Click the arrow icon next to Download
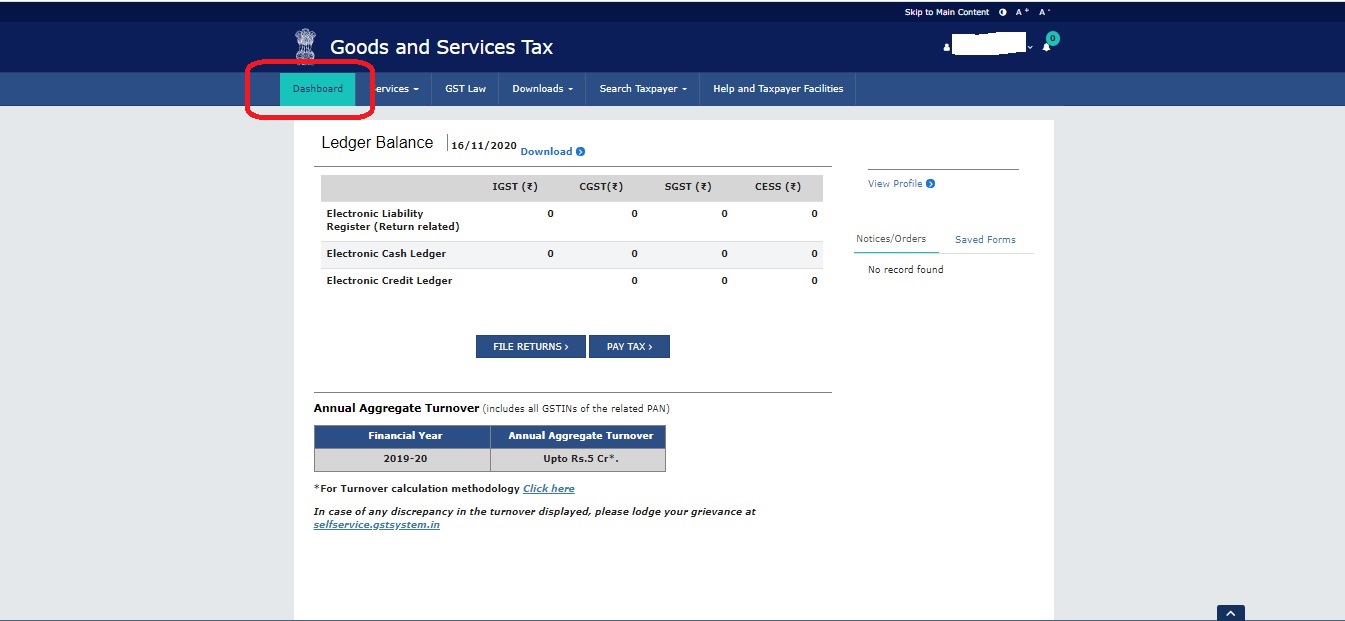The height and width of the screenshot is (621, 1345). click(x=581, y=152)
